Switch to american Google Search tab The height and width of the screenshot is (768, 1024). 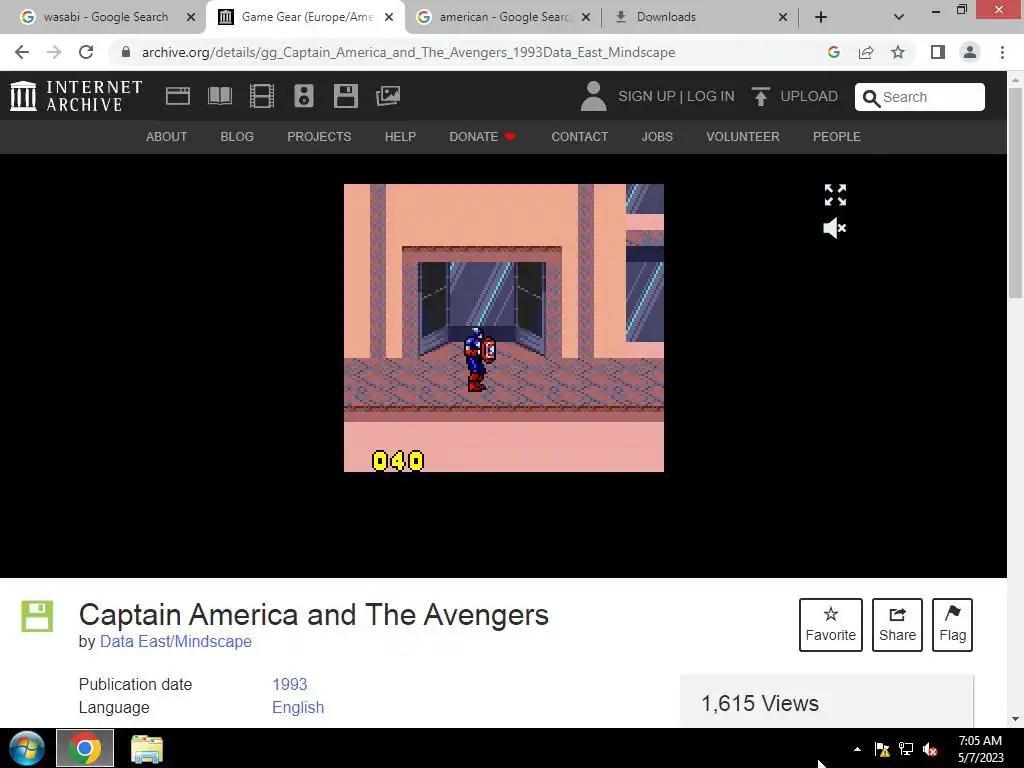point(503,17)
